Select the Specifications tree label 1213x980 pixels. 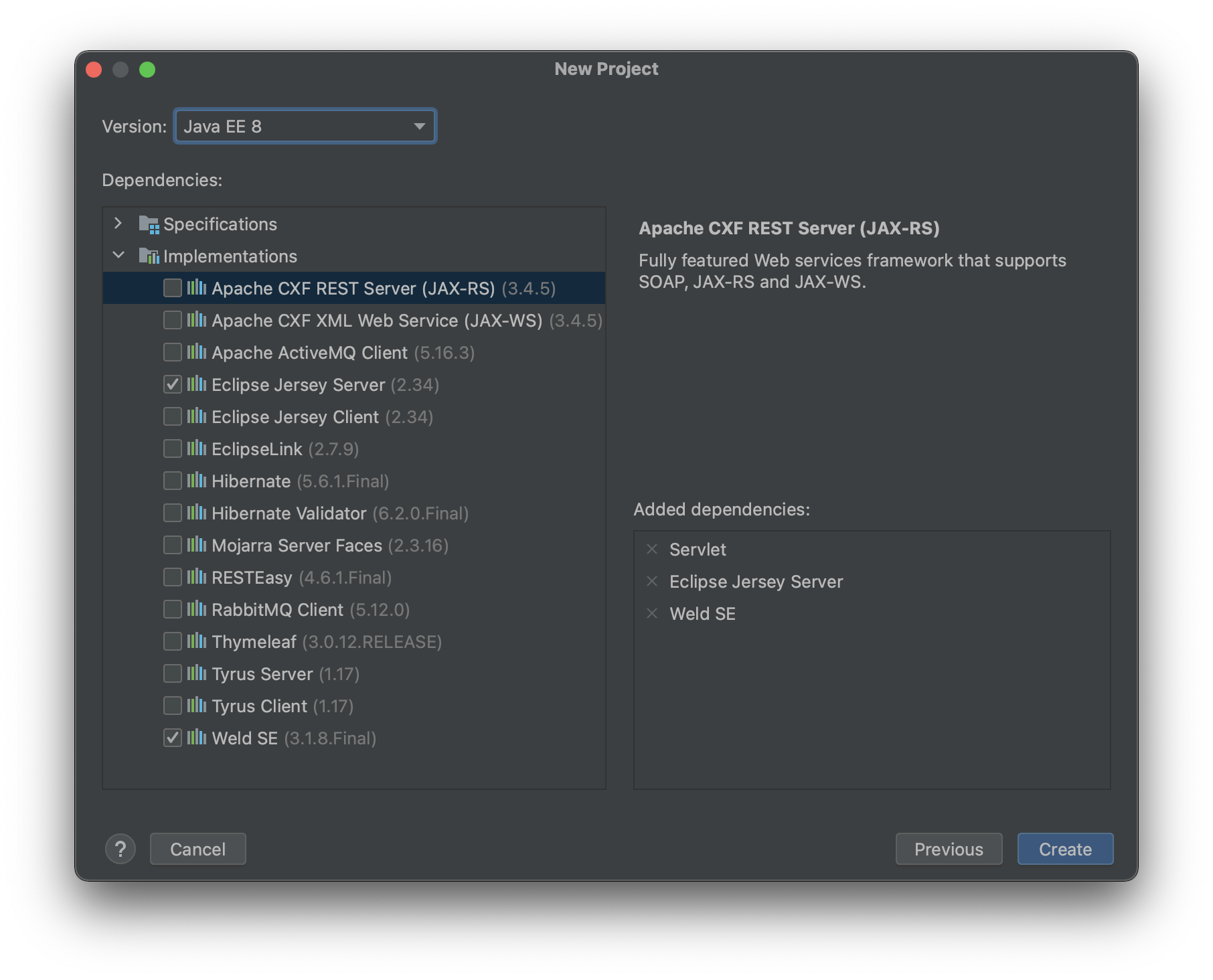point(220,224)
